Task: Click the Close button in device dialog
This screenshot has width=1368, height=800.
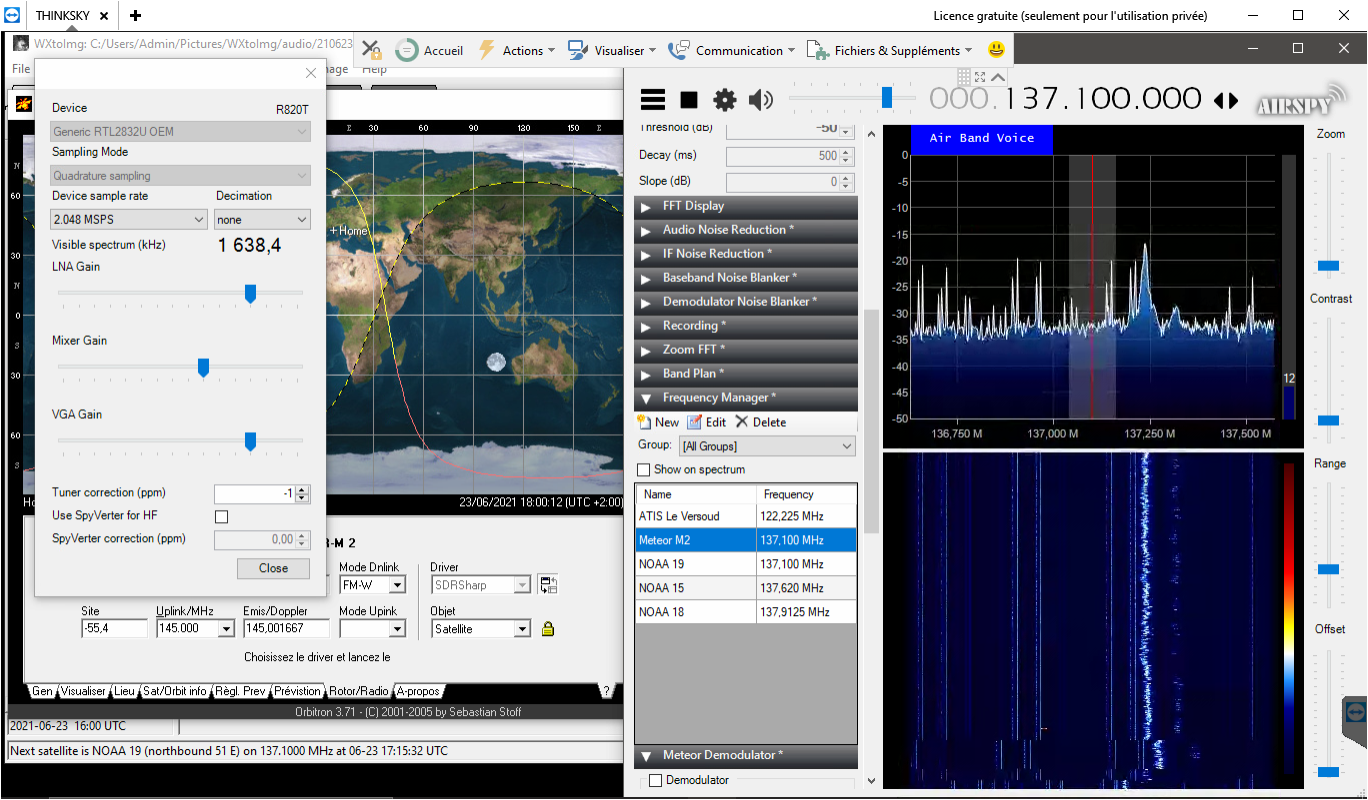Action: (273, 568)
